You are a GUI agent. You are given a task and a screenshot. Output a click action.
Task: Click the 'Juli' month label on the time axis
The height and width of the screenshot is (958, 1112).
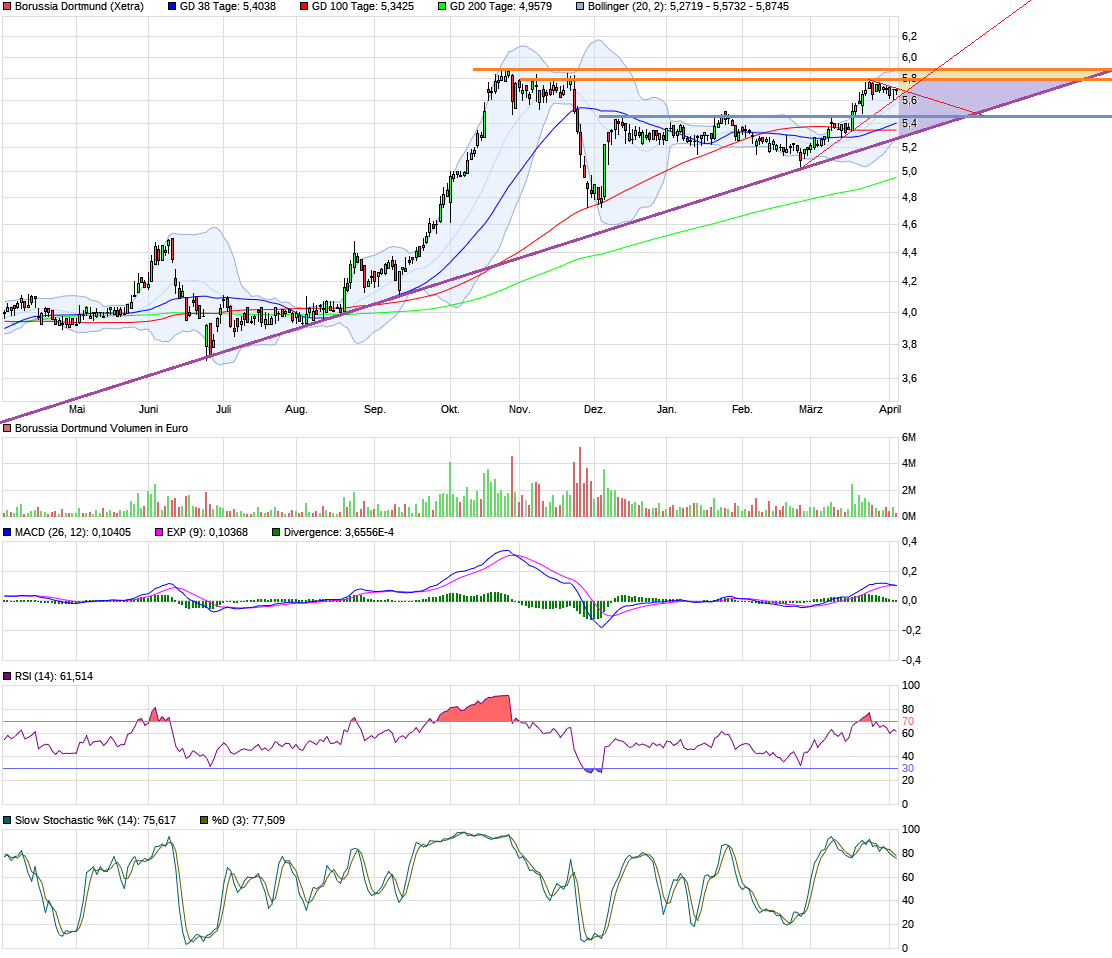[x=223, y=409]
